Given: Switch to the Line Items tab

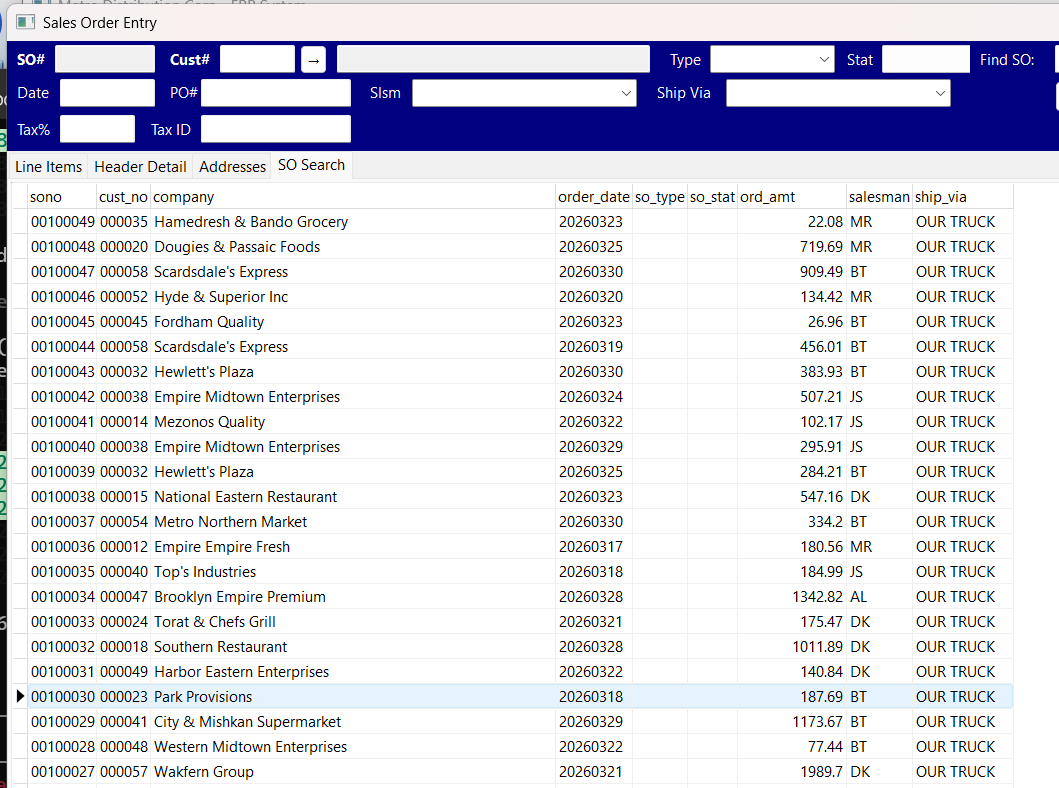Looking at the screenshot, I should pyautogui.click(x=48, y=166).
